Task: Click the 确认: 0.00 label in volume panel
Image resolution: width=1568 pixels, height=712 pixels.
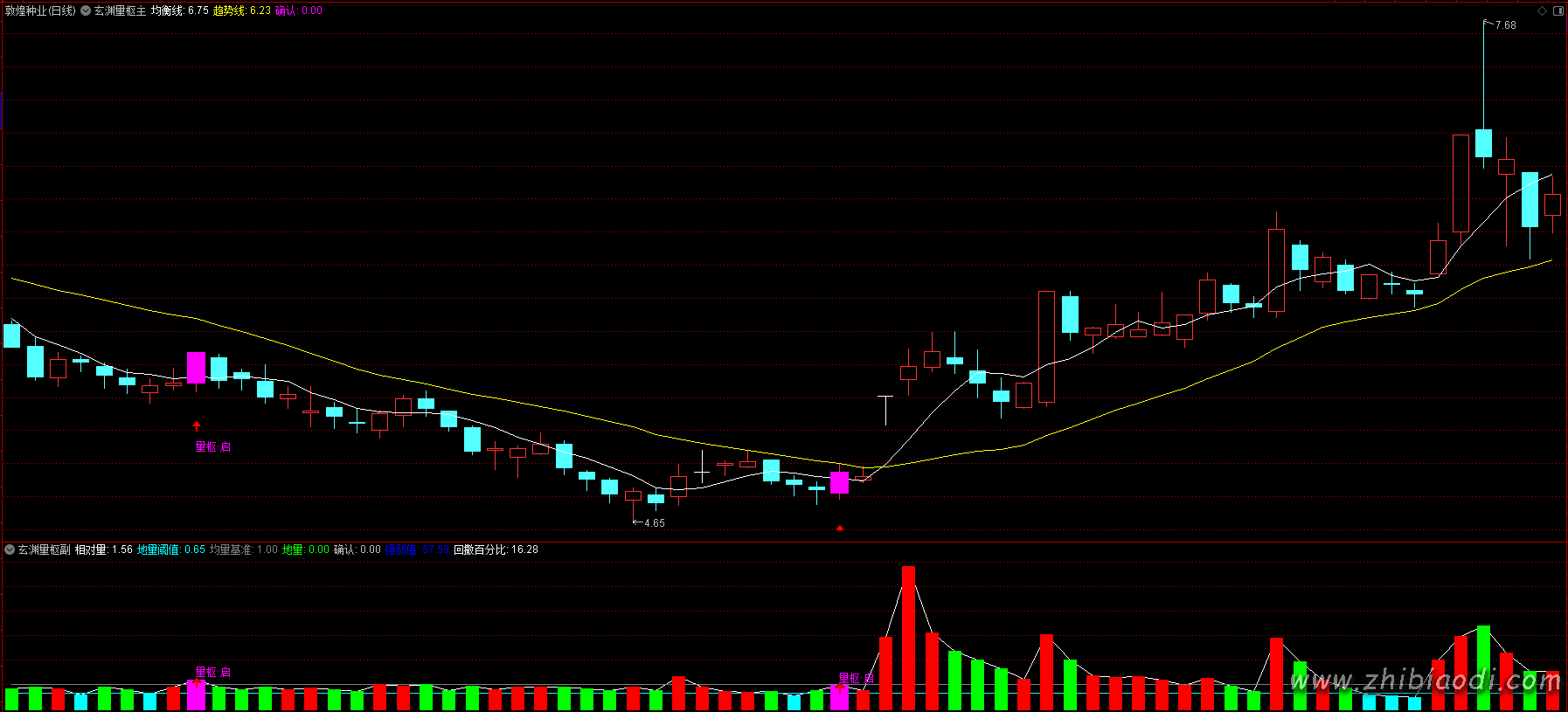Action: point(357,550)
